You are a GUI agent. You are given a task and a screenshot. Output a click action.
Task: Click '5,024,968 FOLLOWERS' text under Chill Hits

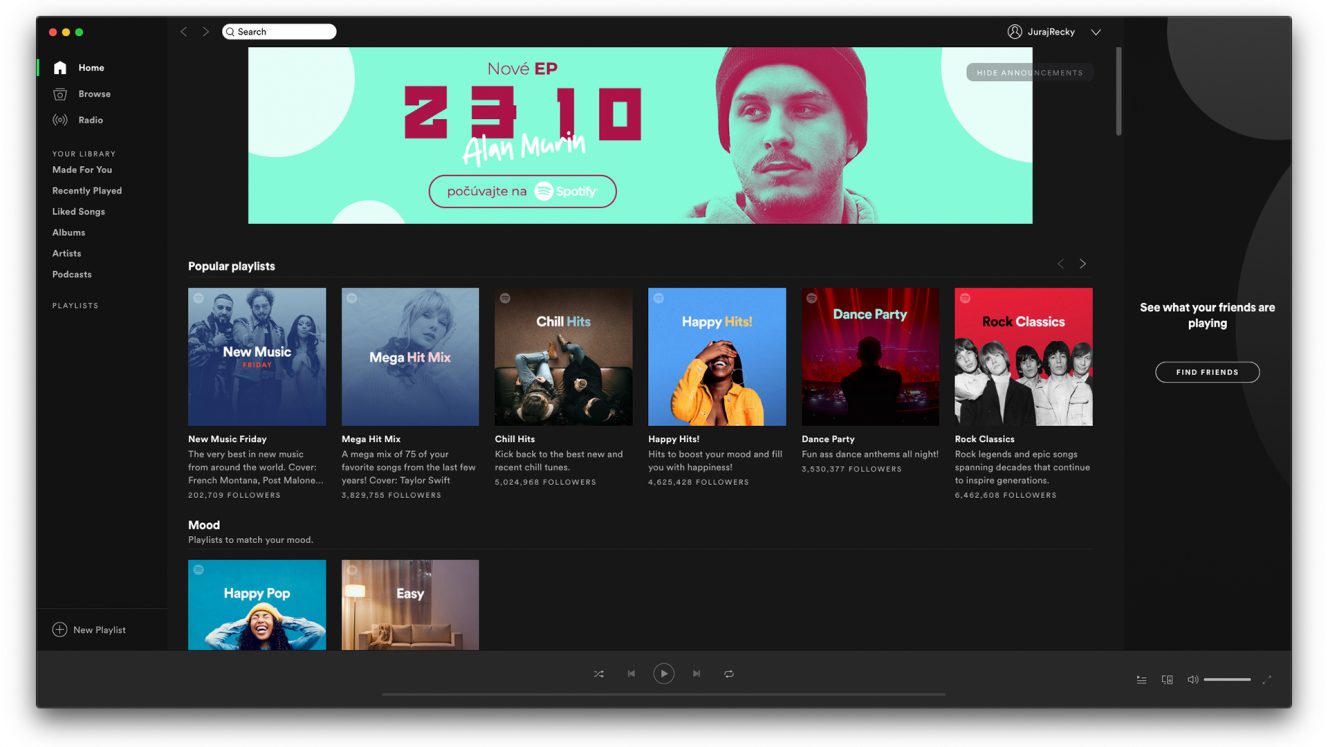click(545, 482)
